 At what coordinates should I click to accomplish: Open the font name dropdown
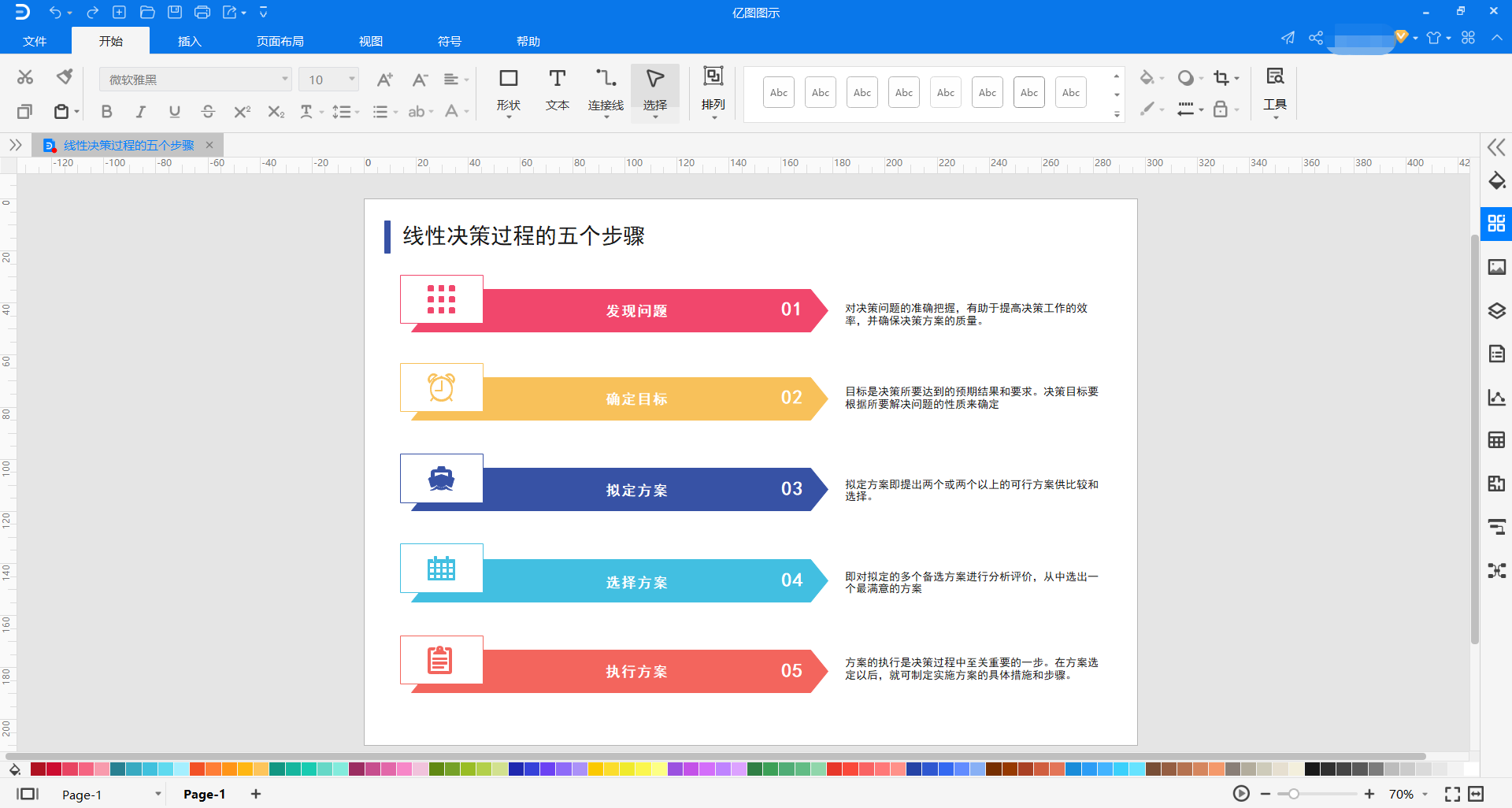pos(284,80)
